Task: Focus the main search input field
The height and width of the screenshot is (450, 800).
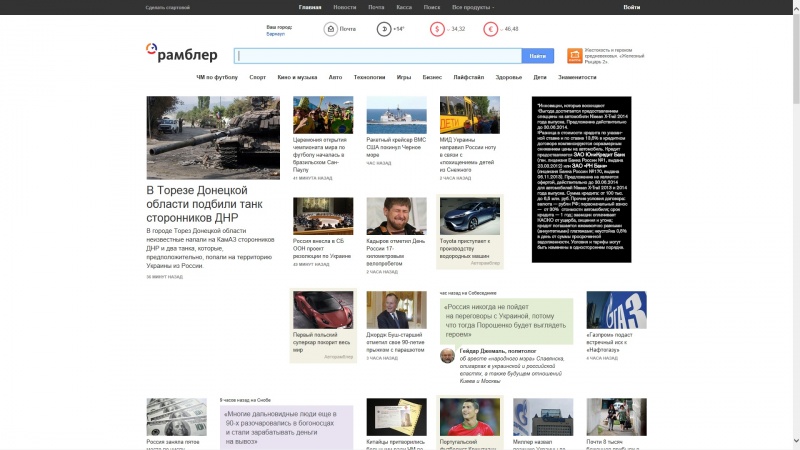Action: coord(378,56)
